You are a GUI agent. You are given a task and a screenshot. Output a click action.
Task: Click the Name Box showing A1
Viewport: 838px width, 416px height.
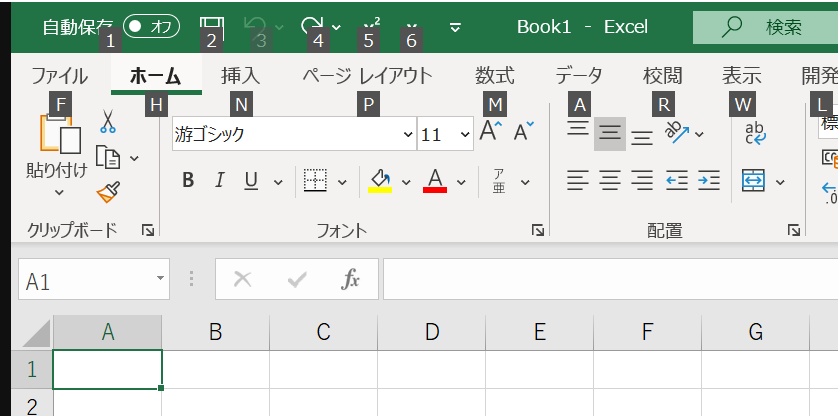pos(86,280)
